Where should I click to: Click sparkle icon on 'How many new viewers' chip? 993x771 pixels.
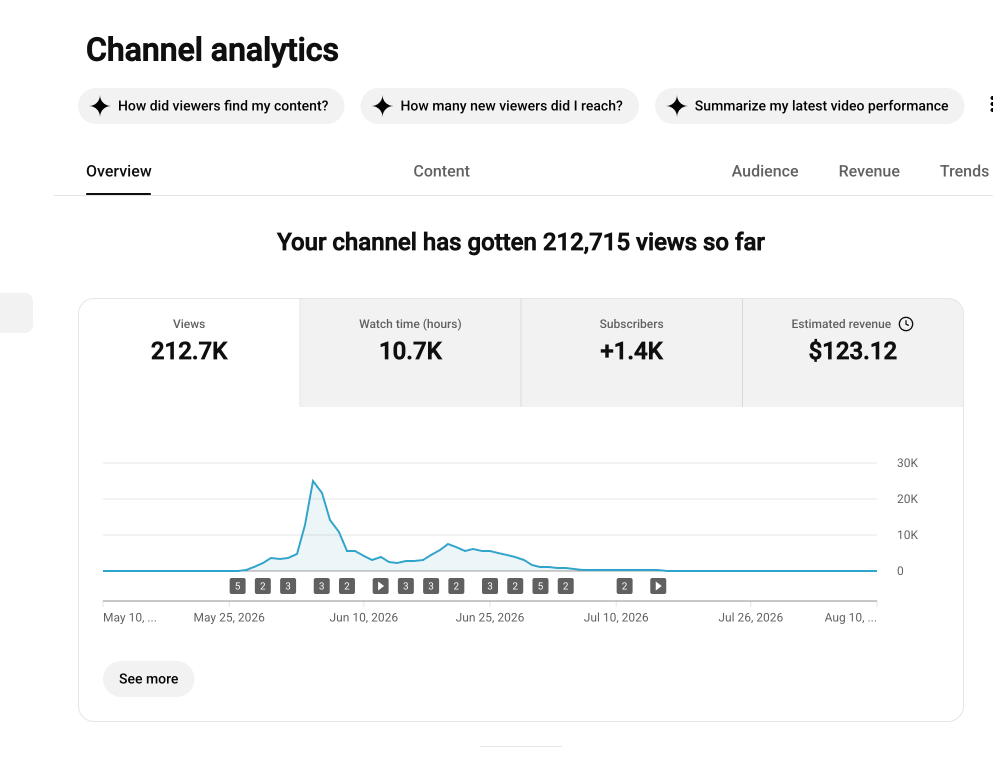tap(383, 106)
